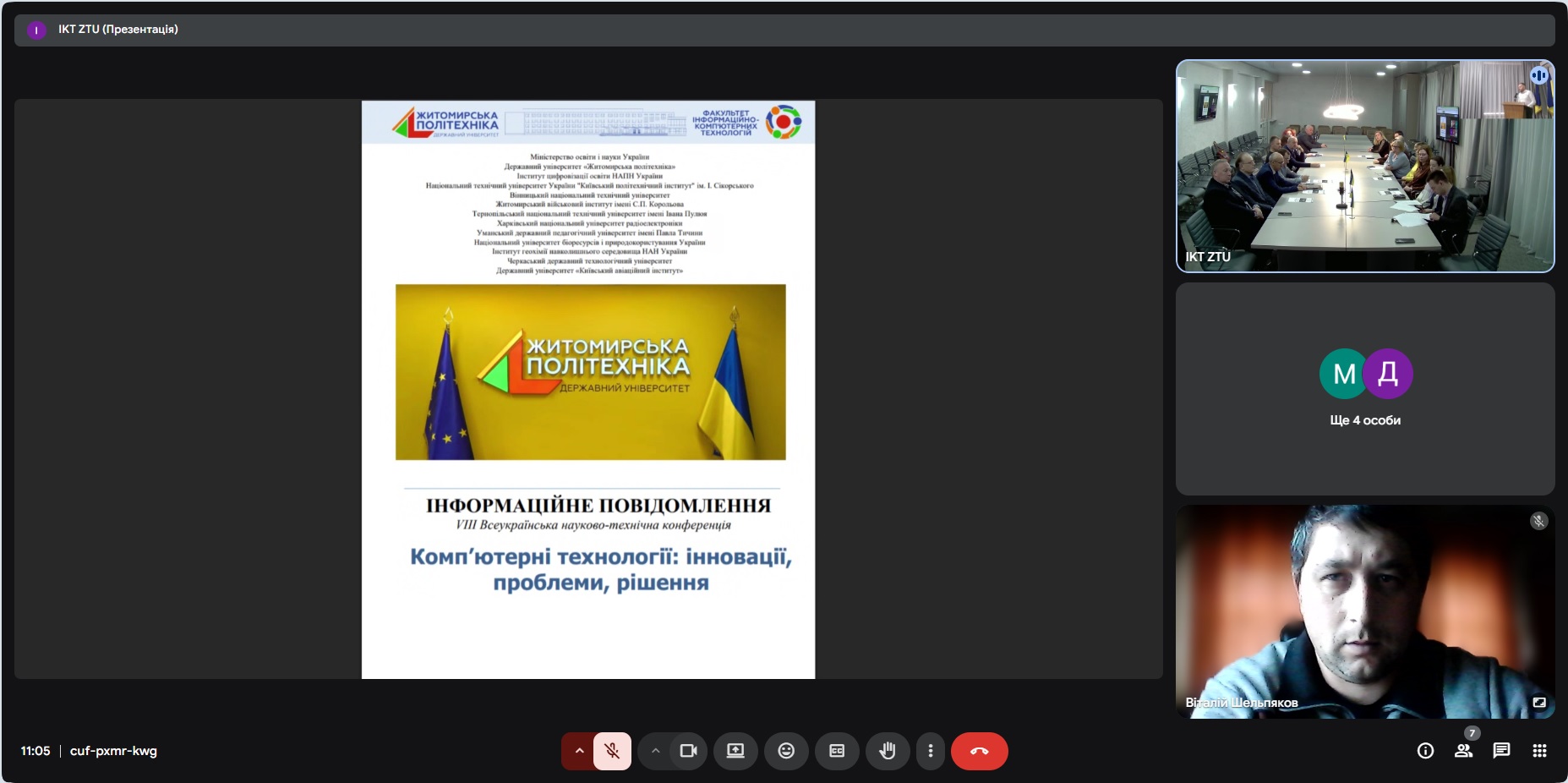Open more options menu

[931, 751]
